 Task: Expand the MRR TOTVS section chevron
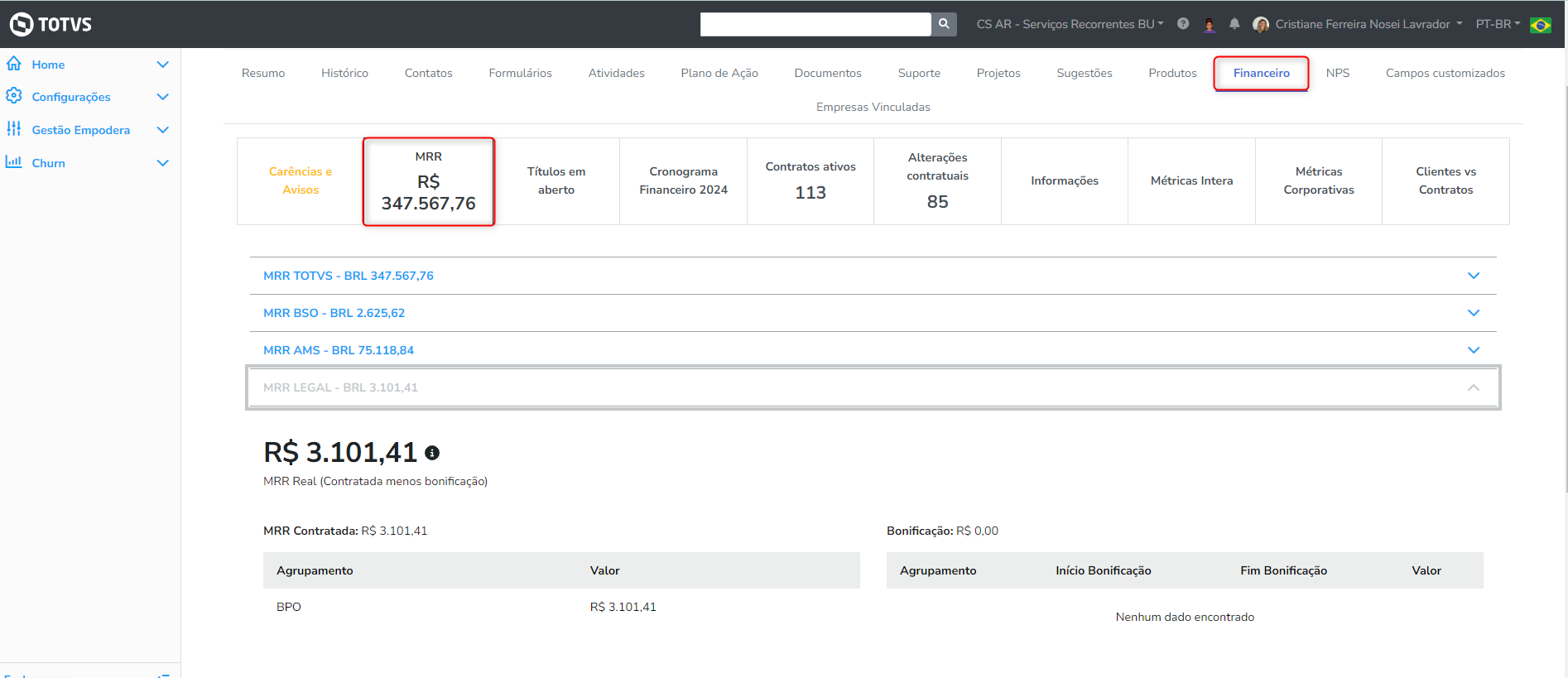[x=1474, y=276]
